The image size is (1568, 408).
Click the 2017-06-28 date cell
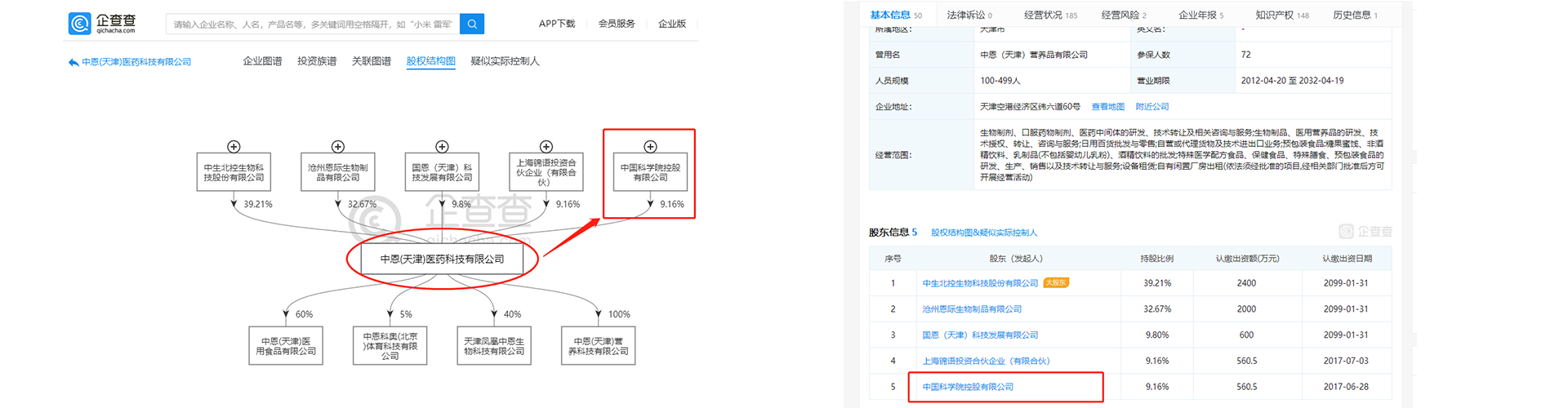point(1346,387)
